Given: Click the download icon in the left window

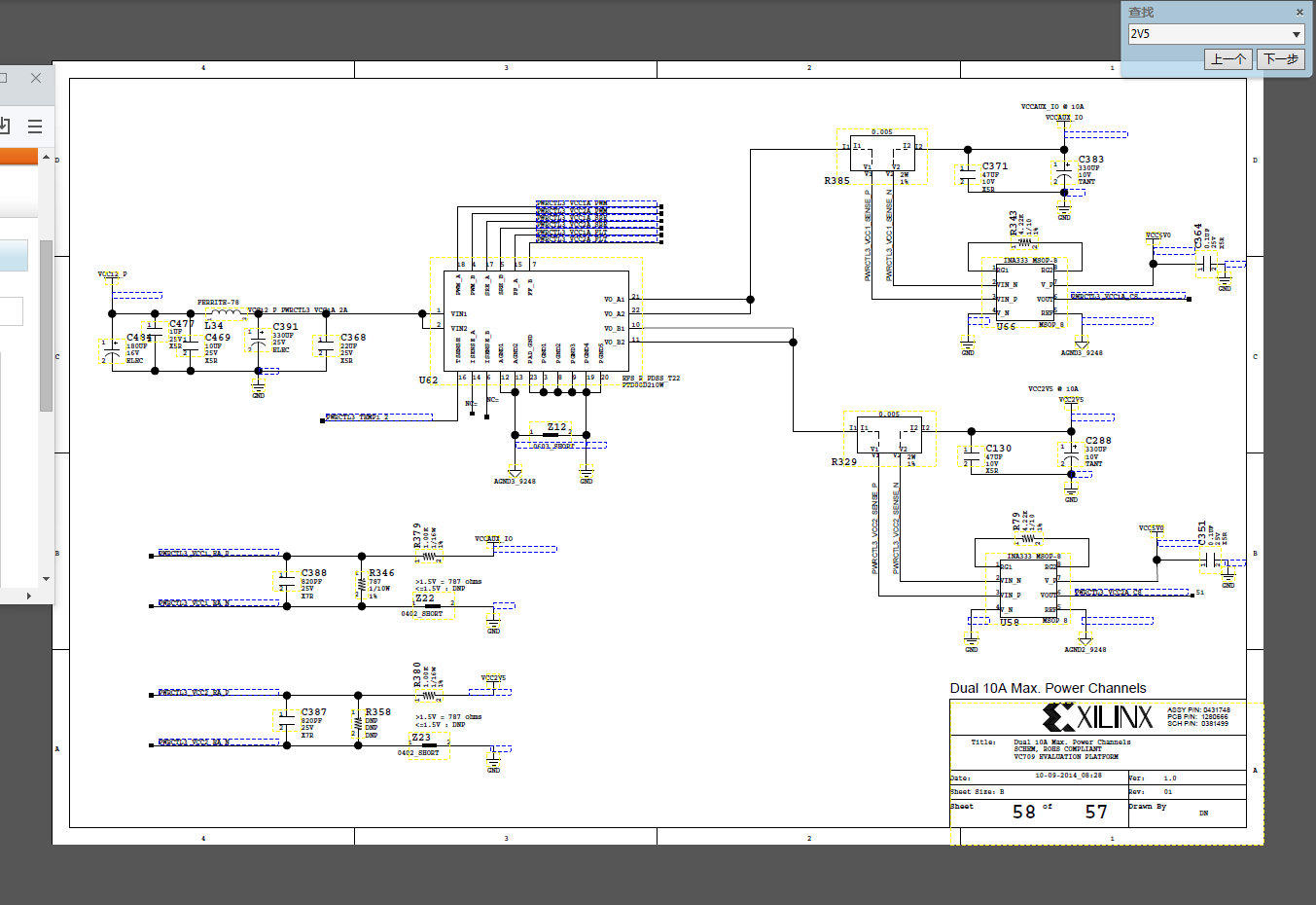Looking at the screenshot, I should (x=4, y=125).
